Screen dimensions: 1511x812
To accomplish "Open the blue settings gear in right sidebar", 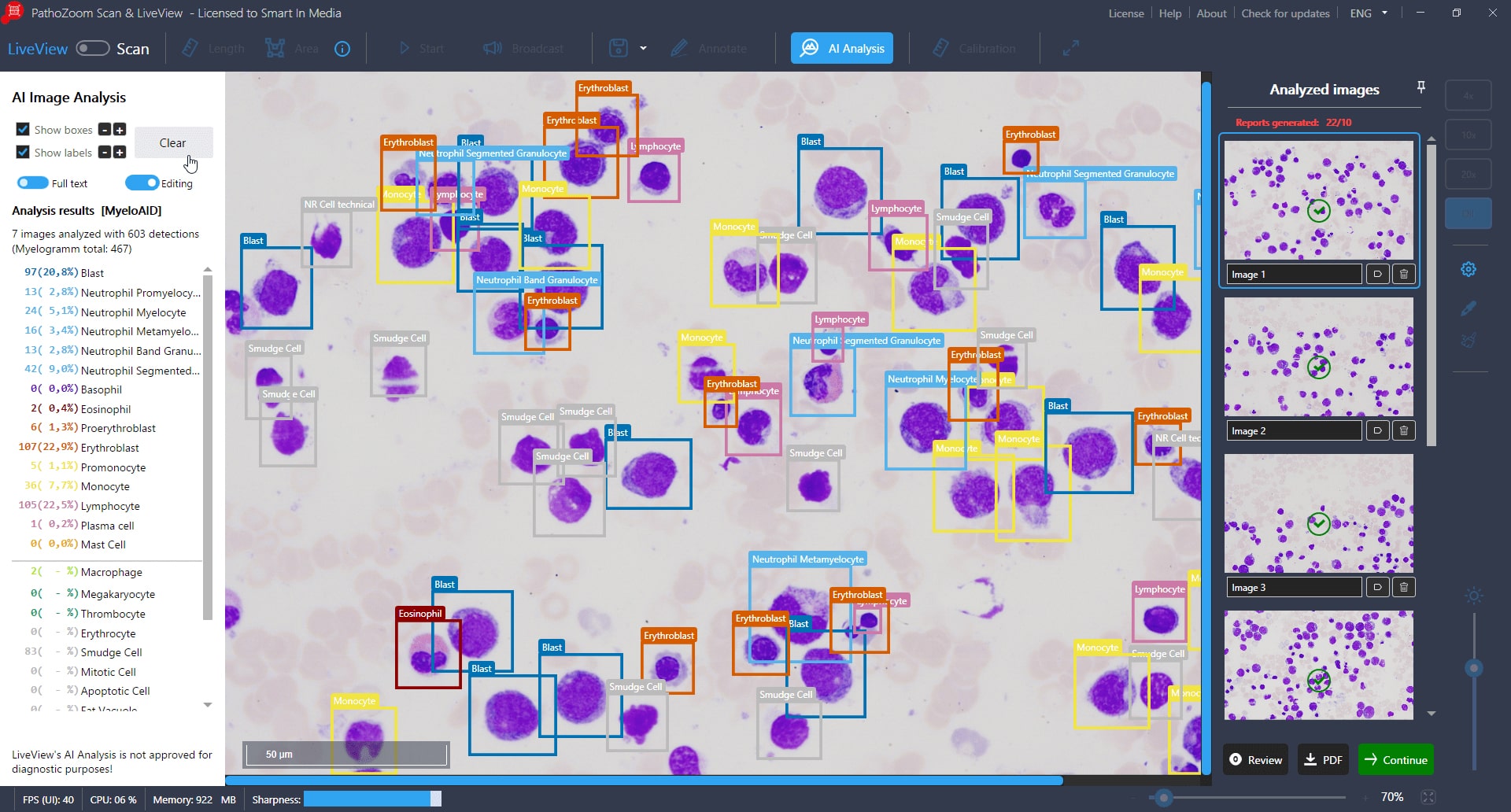I will coord(1468,269).
